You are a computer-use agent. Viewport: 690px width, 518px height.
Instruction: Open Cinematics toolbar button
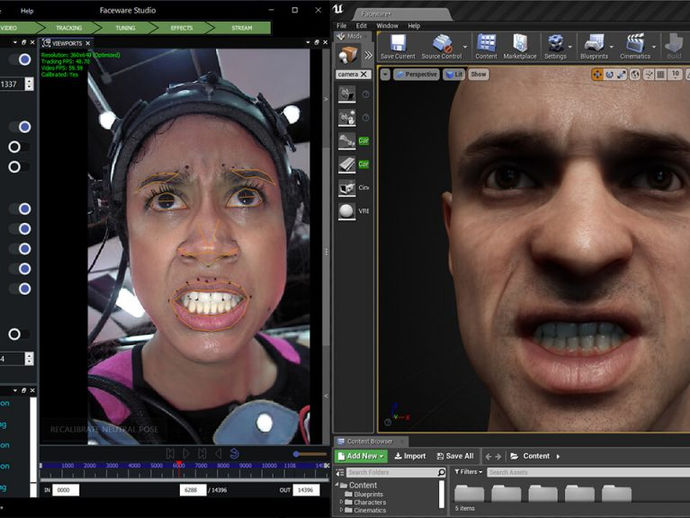click(635, 46)
